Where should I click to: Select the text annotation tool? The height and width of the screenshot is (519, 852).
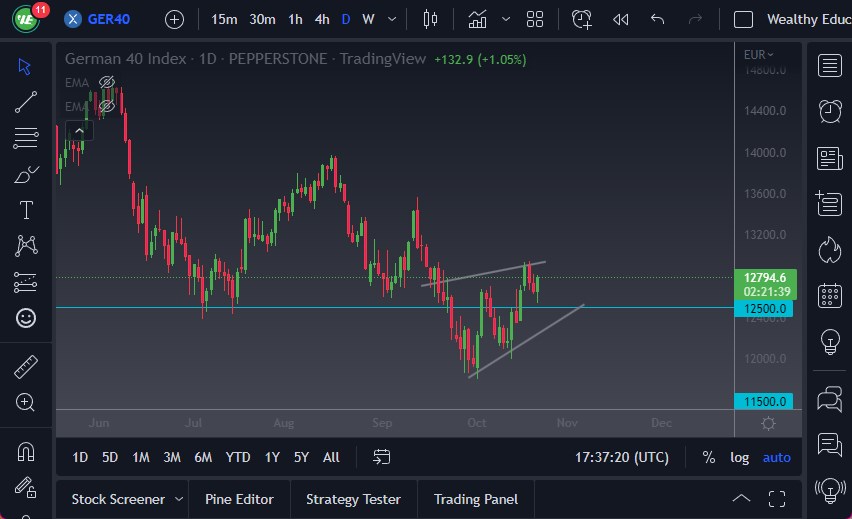pos(26,210)
